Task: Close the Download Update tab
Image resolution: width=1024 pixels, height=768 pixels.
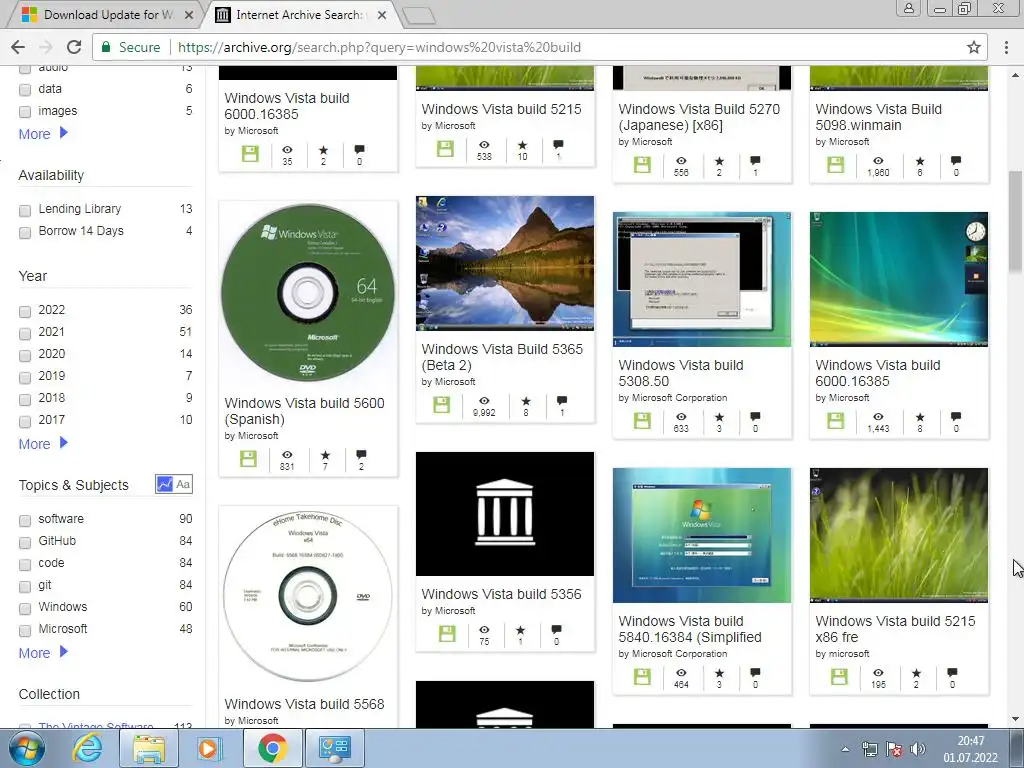Action: click(x=189, y=15)
